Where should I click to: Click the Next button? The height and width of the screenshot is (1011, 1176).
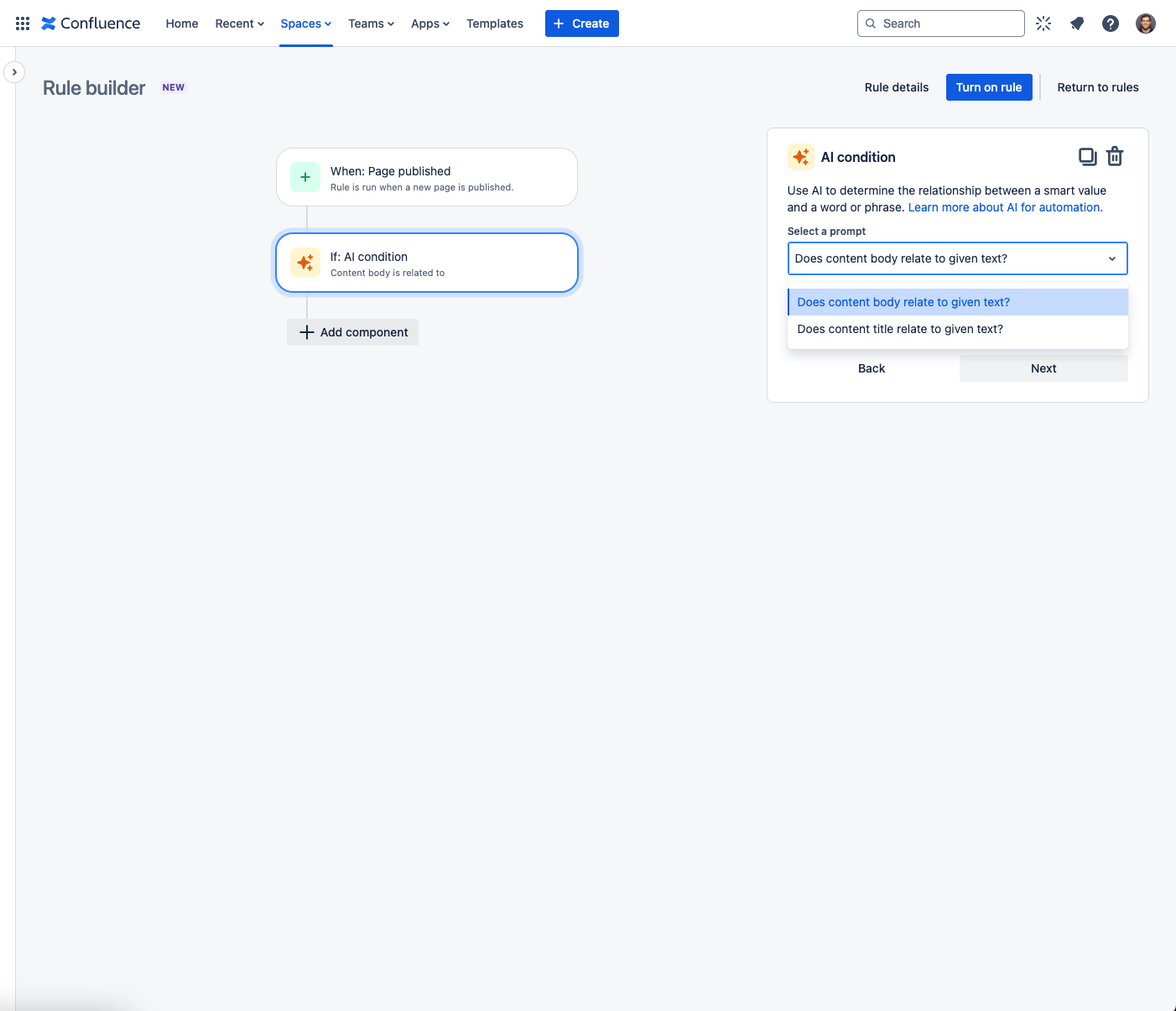[x=1043, y=368]
